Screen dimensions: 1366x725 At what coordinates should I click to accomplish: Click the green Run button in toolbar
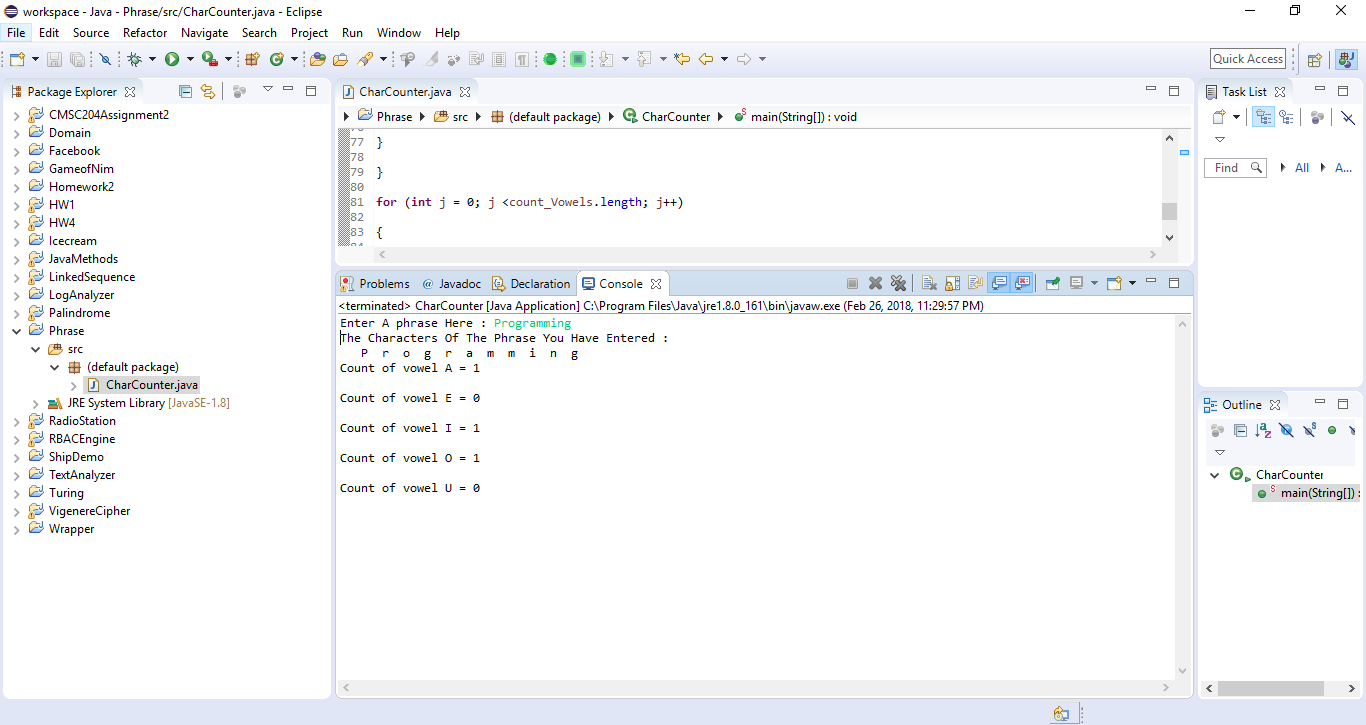(172, 59)
